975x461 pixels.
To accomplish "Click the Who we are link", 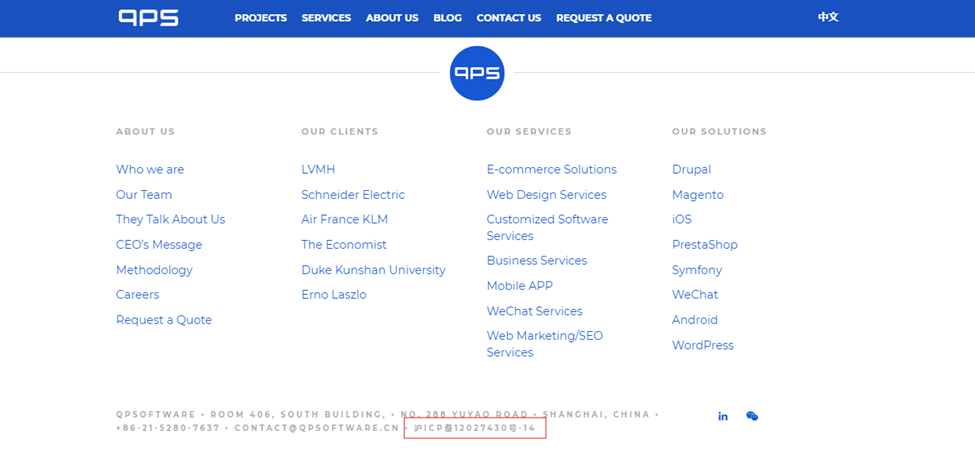I will tap(150, 170).
